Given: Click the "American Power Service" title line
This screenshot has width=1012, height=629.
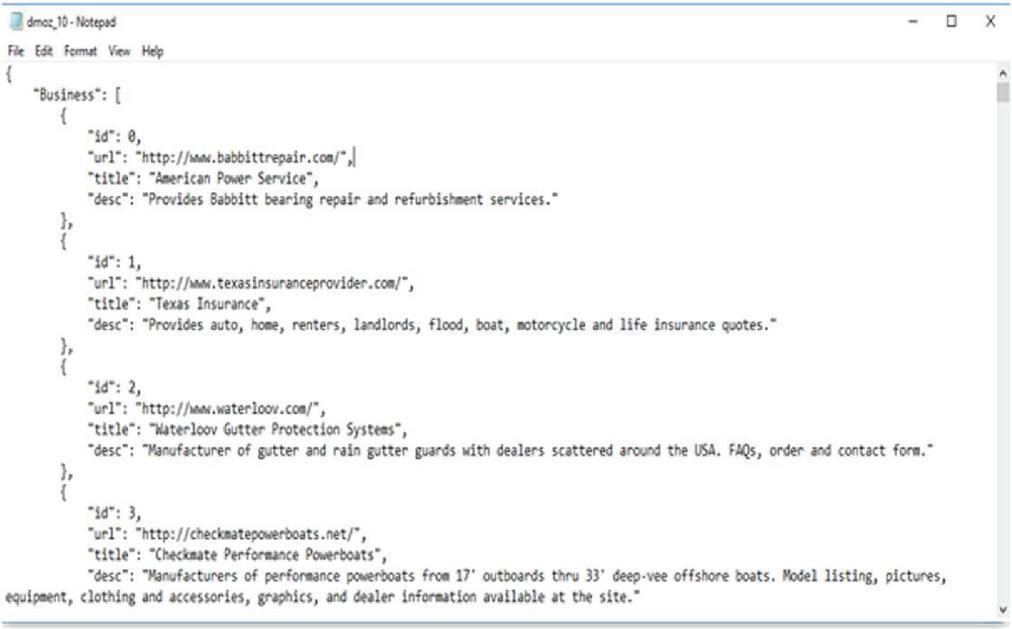Looking at the screenshot, I should 203,179.
